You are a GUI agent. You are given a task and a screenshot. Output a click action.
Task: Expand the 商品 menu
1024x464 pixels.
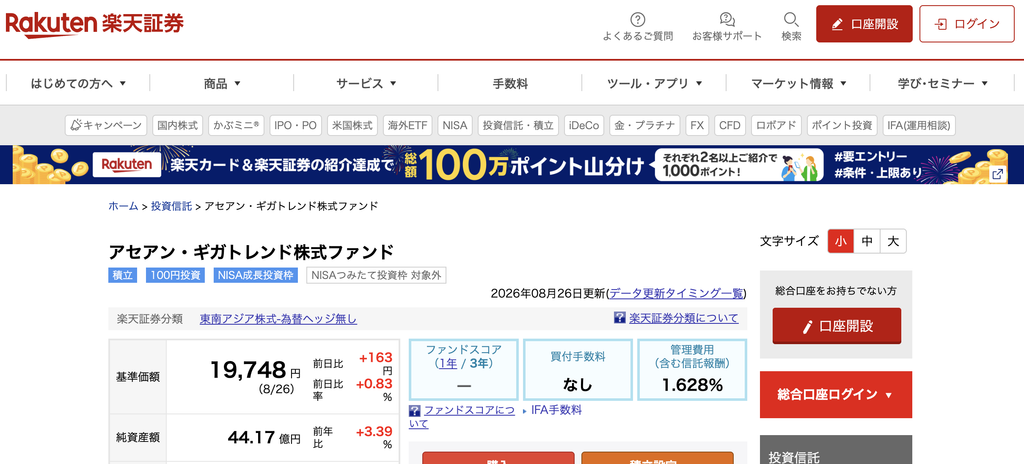pos(222,83)
